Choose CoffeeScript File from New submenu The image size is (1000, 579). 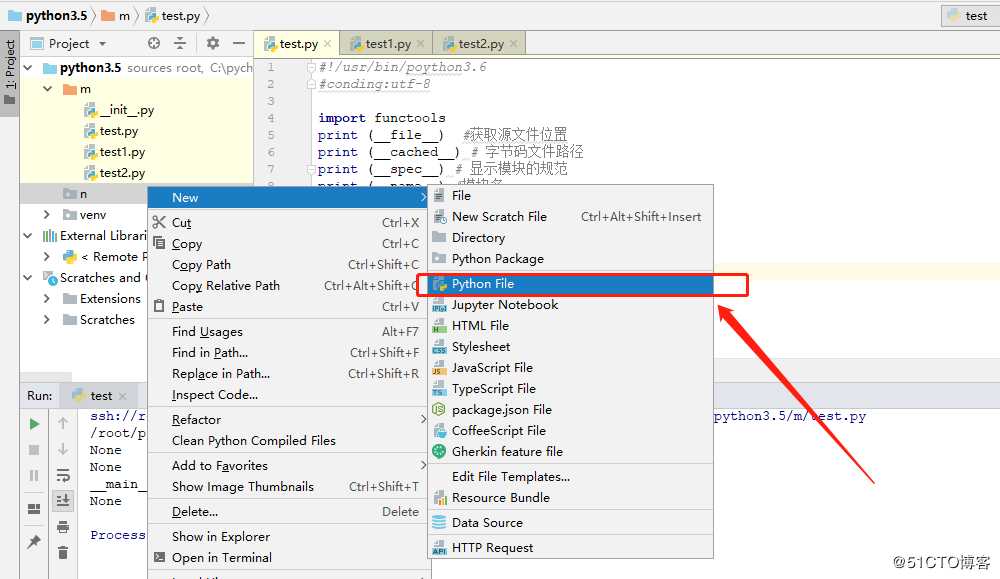pos(570,431)
